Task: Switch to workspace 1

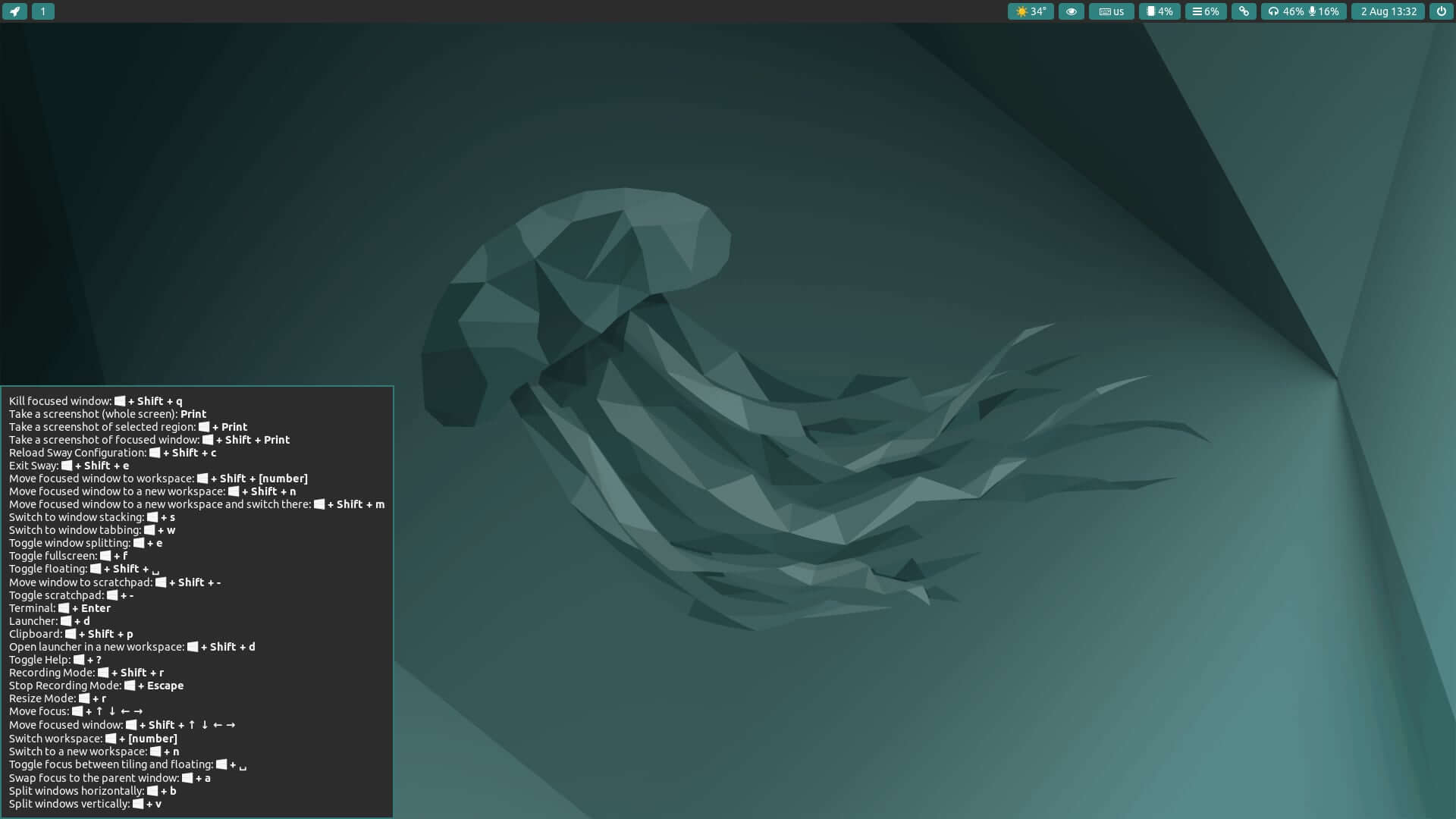Action: [x=43, y=11]
